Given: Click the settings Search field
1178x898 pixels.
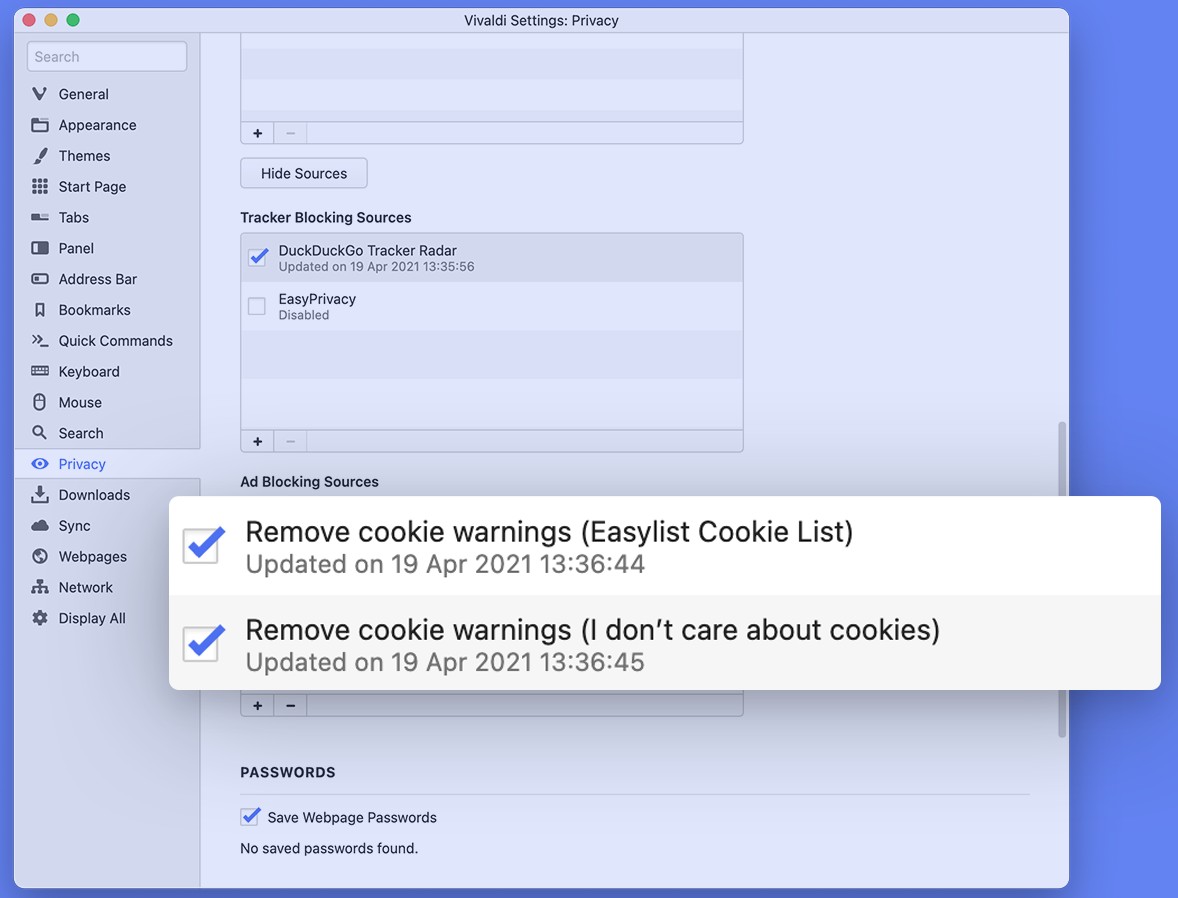Looking at the screenshot, I should pyautogui.click(x=107, y=57).
